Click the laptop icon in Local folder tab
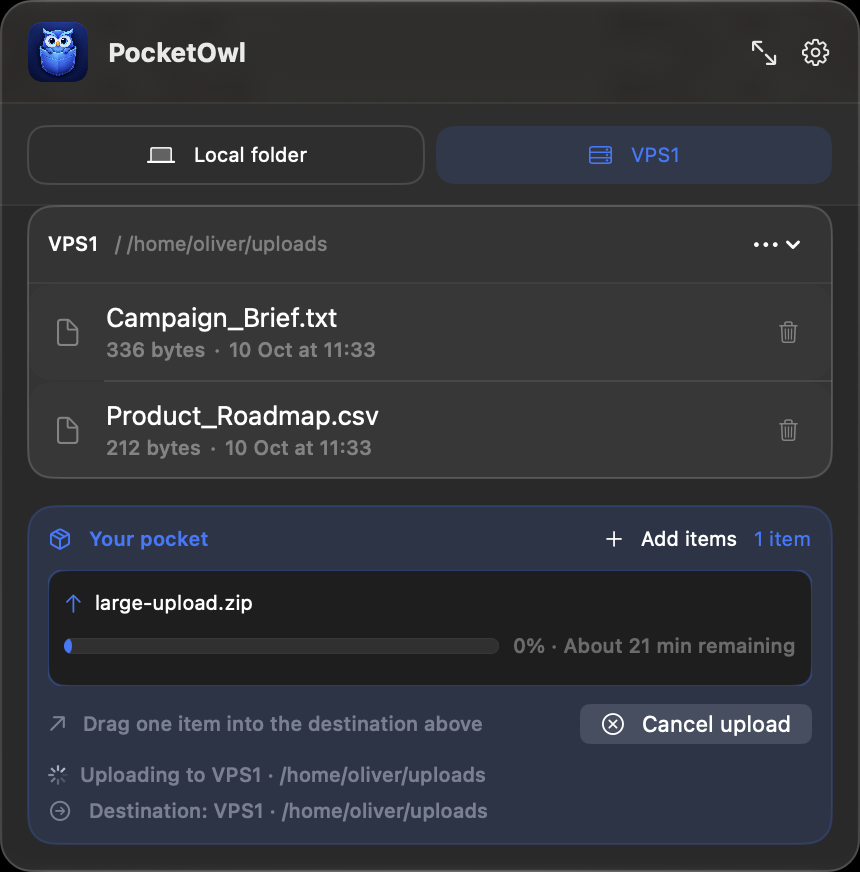The height and width of the screenshot is (872, 860). pos(161,155)
